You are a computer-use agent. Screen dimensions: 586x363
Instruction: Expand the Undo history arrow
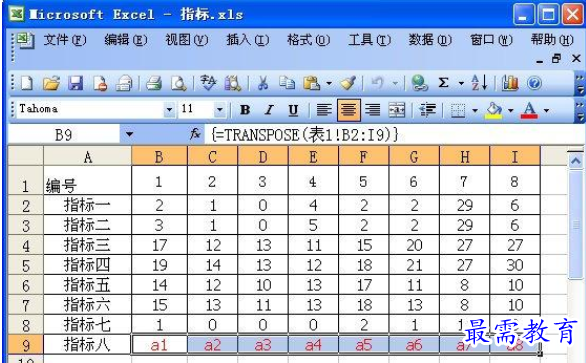pos(395,83)
